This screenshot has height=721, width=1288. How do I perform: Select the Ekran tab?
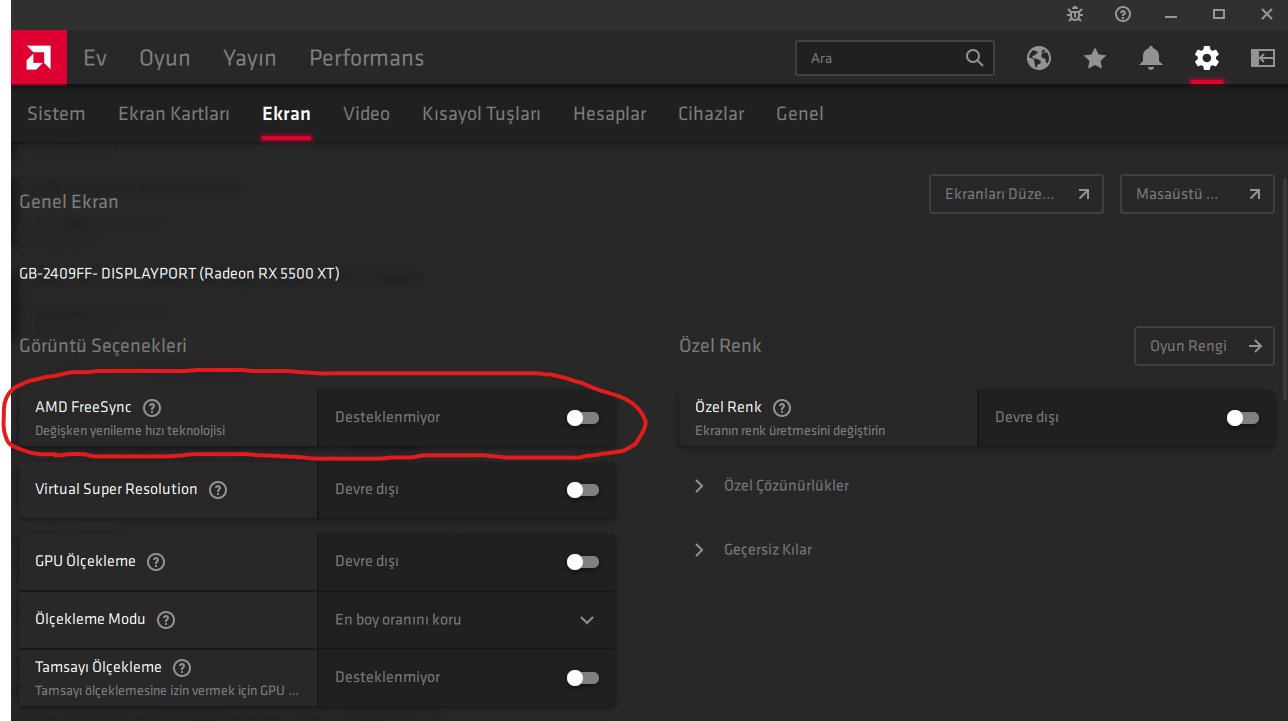pos(286,114)
